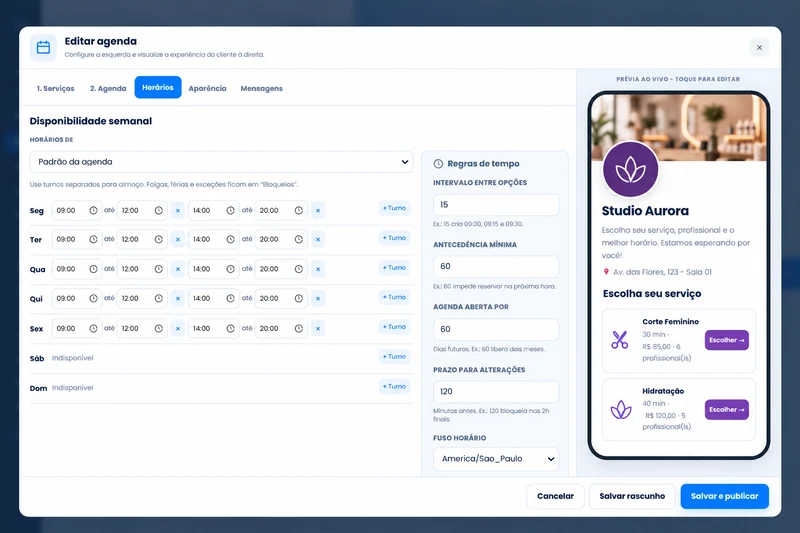The image size is (800, 533).
Task: Click the Escolha seu serviço heading
Action: (652, 294)
